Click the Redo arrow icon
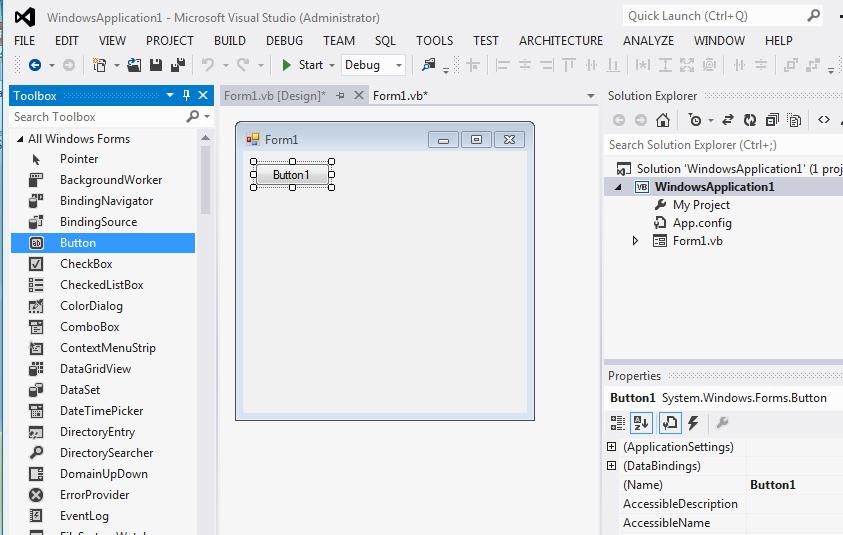Image resolution: width=843 pixels, height=535 pixels. tap(243, 65)
